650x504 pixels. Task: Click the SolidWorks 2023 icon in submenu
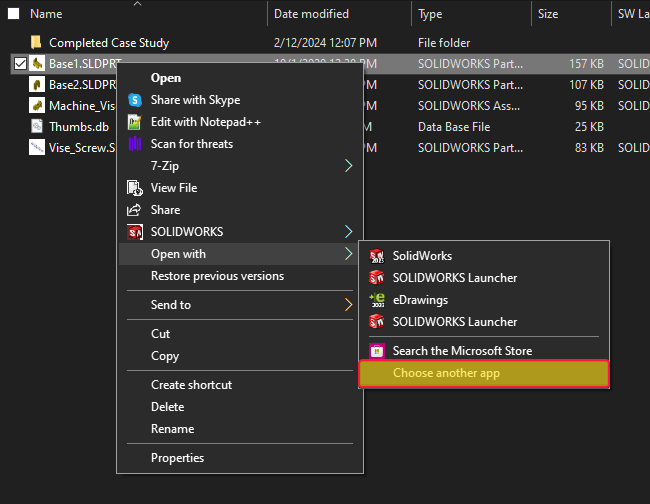click(377, 256)
